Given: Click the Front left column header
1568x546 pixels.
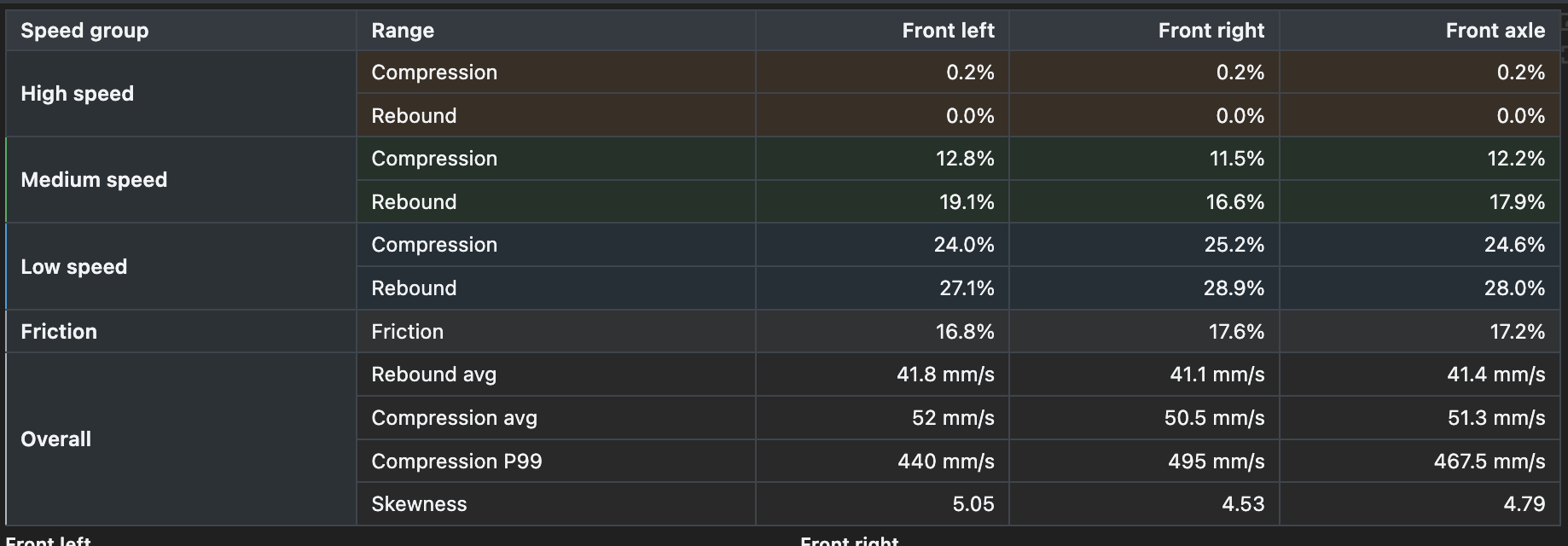Looking at the screenshot, I should coord(882,31).
